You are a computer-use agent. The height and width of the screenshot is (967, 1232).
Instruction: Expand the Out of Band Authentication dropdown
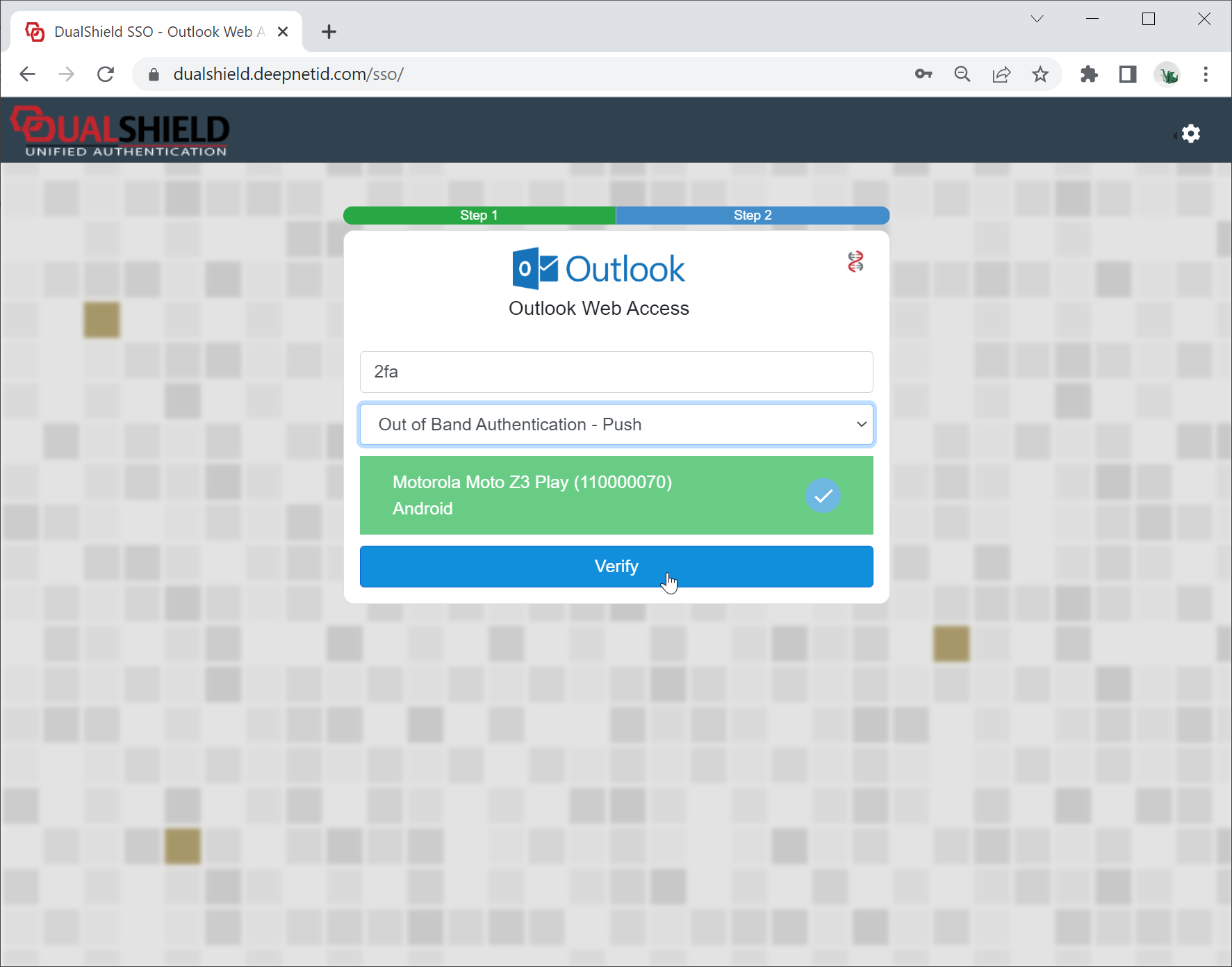pos(616,424)
